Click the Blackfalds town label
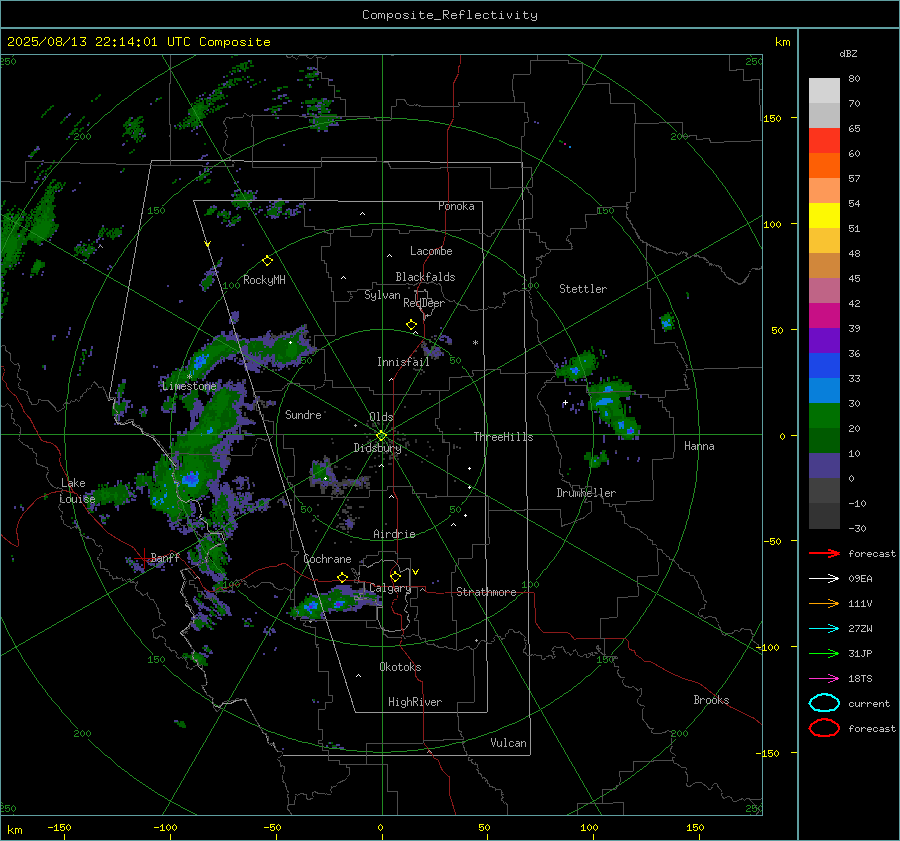 [425, 277]
